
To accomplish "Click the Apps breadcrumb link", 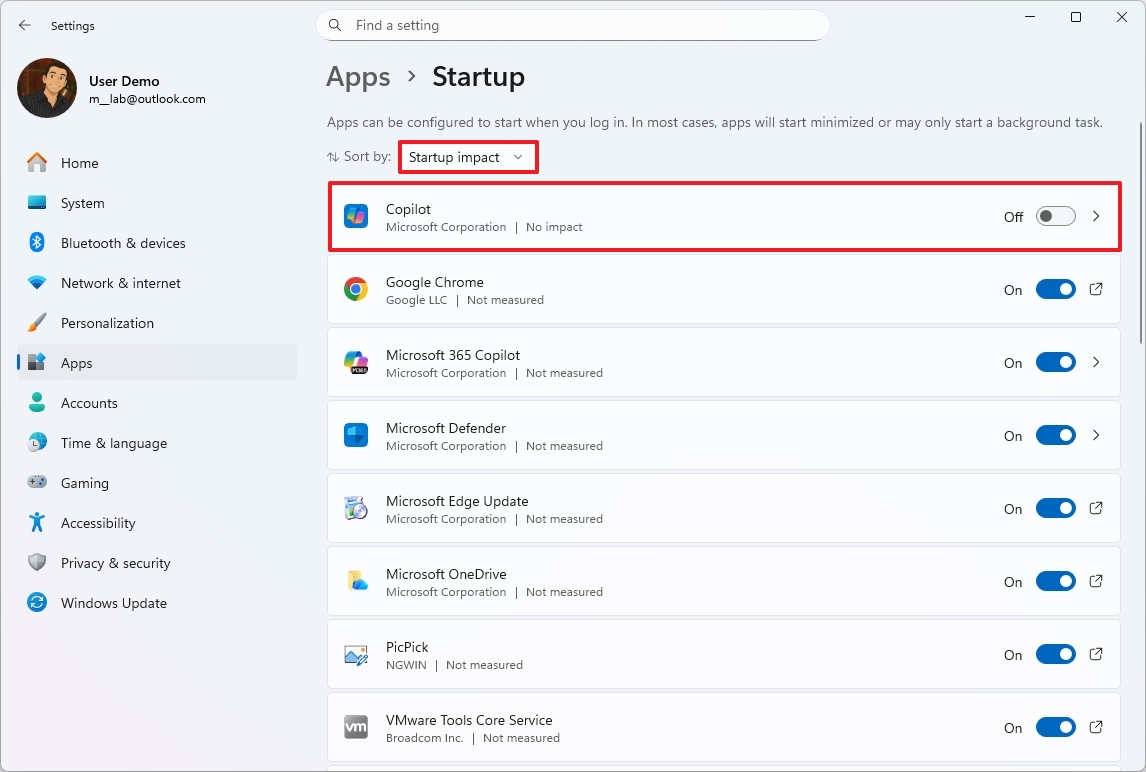I will [x=358, y=76].
